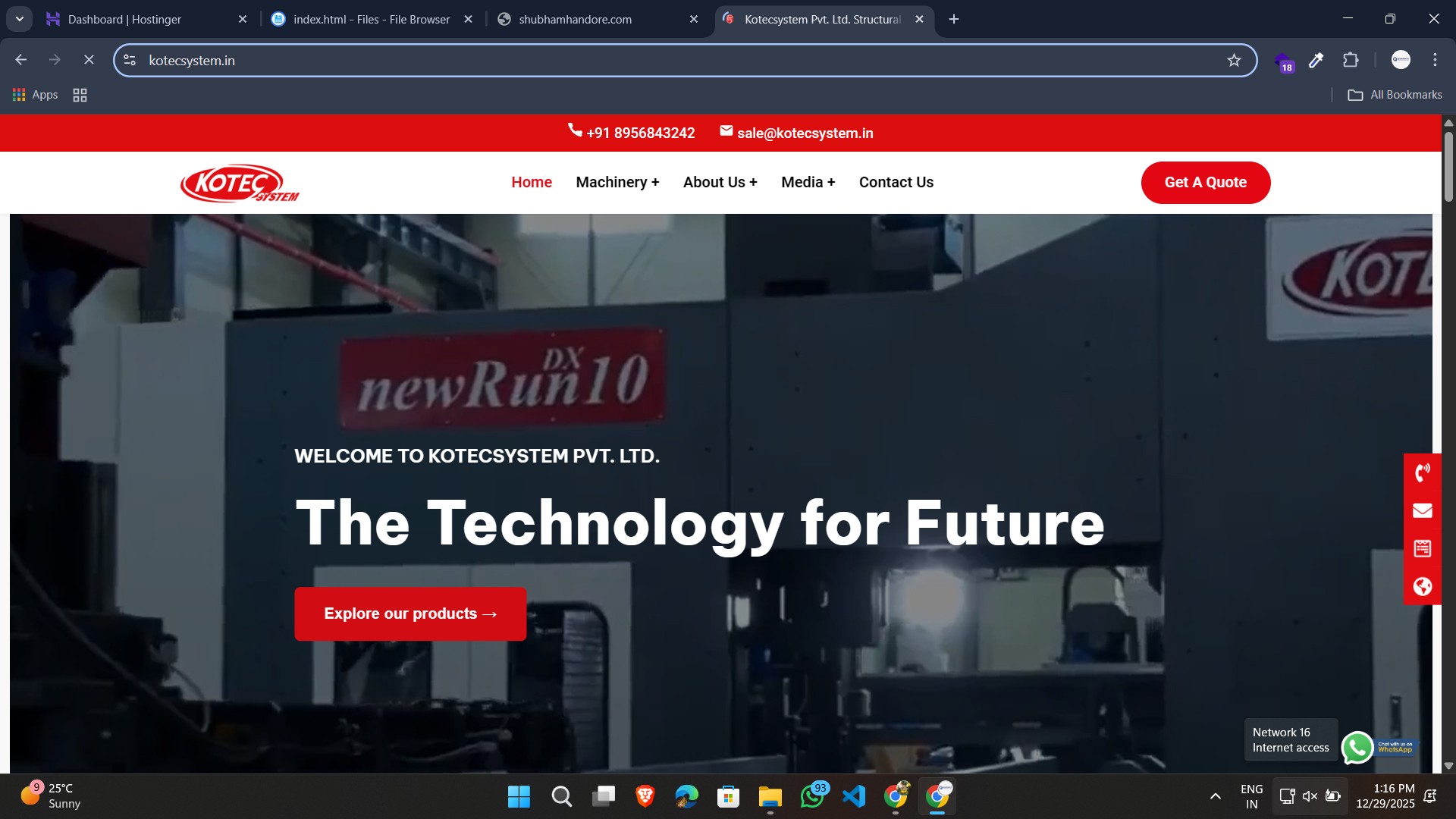This screenshot has height=819, width=1456.
Task: Select the Kotecsystem Pvt. Ltd. tab
Action: click(824, 19)
